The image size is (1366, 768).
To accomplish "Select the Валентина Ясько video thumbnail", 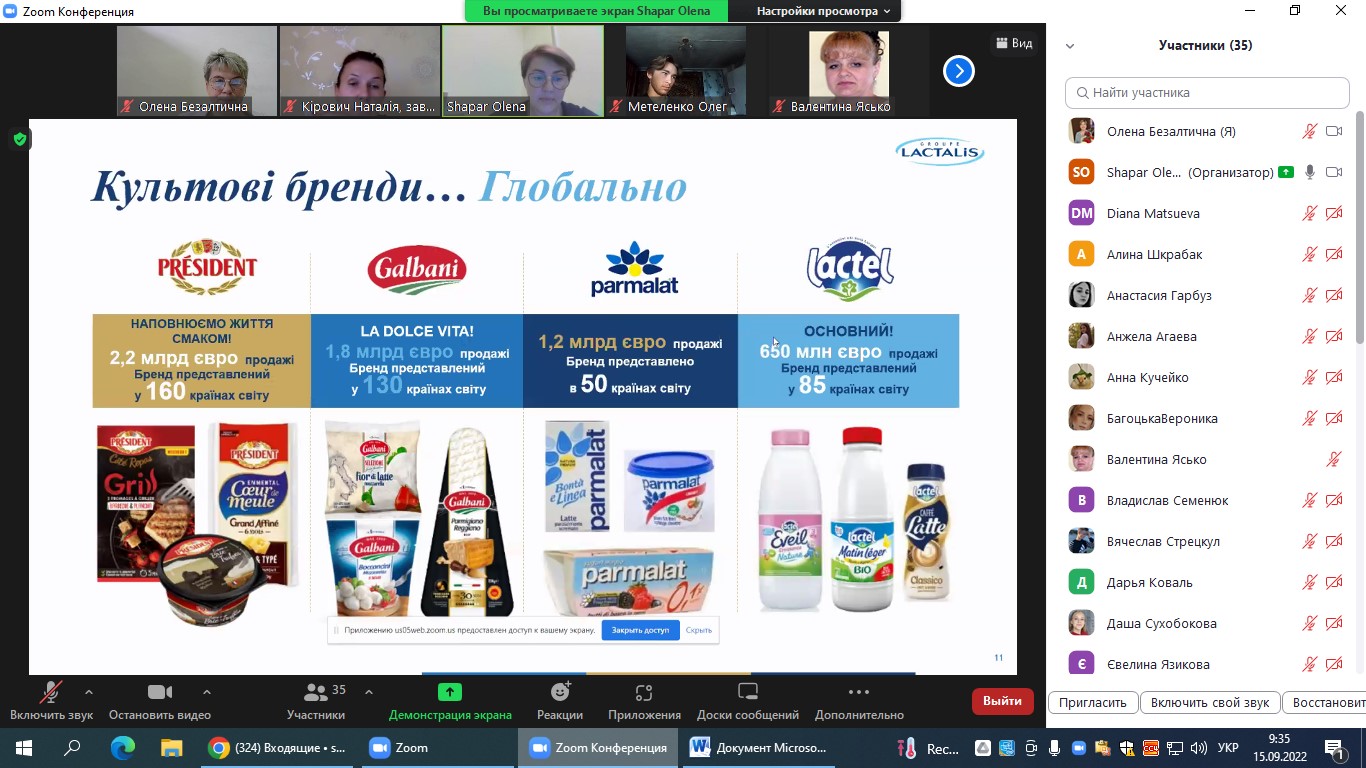I will [x=849, y=71].
